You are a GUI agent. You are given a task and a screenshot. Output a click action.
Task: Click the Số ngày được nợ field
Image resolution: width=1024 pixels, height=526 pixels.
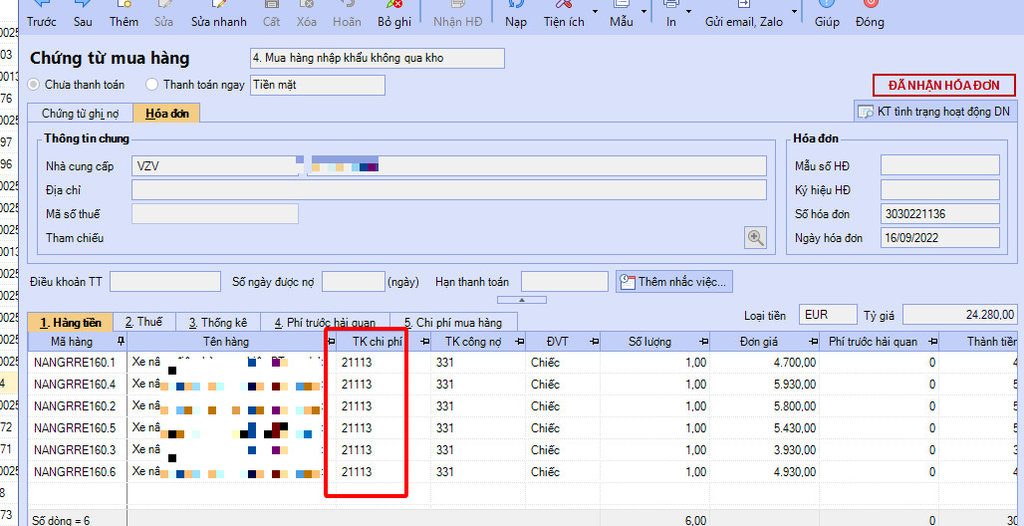[353, 282]
